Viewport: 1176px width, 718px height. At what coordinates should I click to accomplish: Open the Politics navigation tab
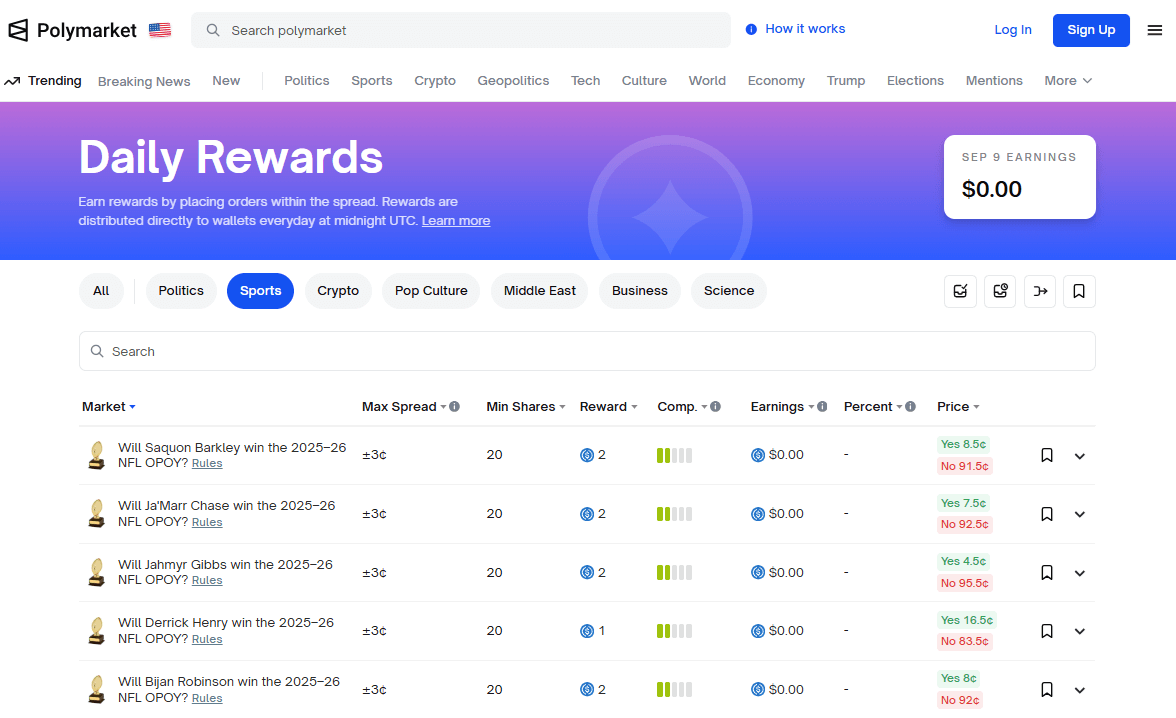click(x=307, y=81)
